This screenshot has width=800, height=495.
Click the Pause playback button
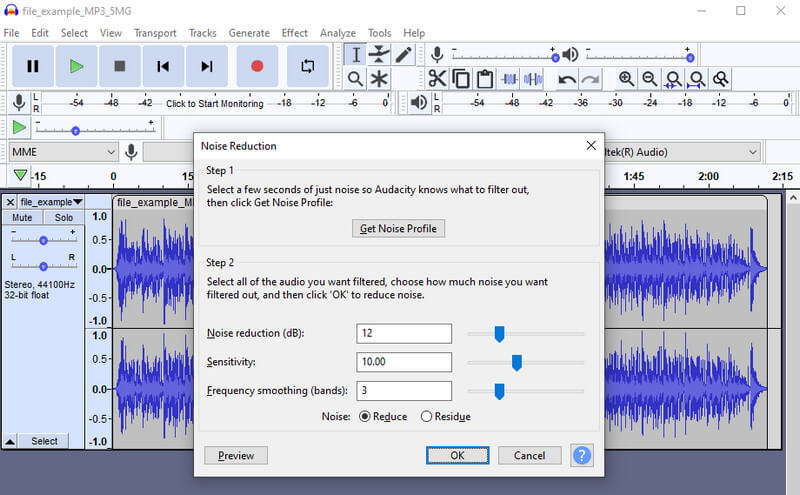pos(33,66)
